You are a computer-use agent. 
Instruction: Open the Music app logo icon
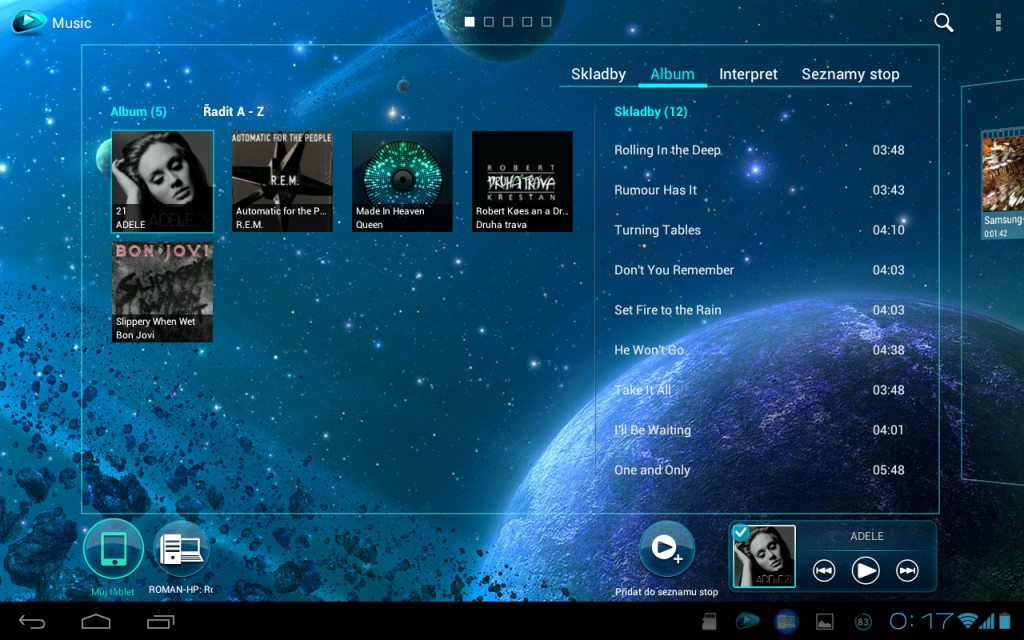(29, 22)
